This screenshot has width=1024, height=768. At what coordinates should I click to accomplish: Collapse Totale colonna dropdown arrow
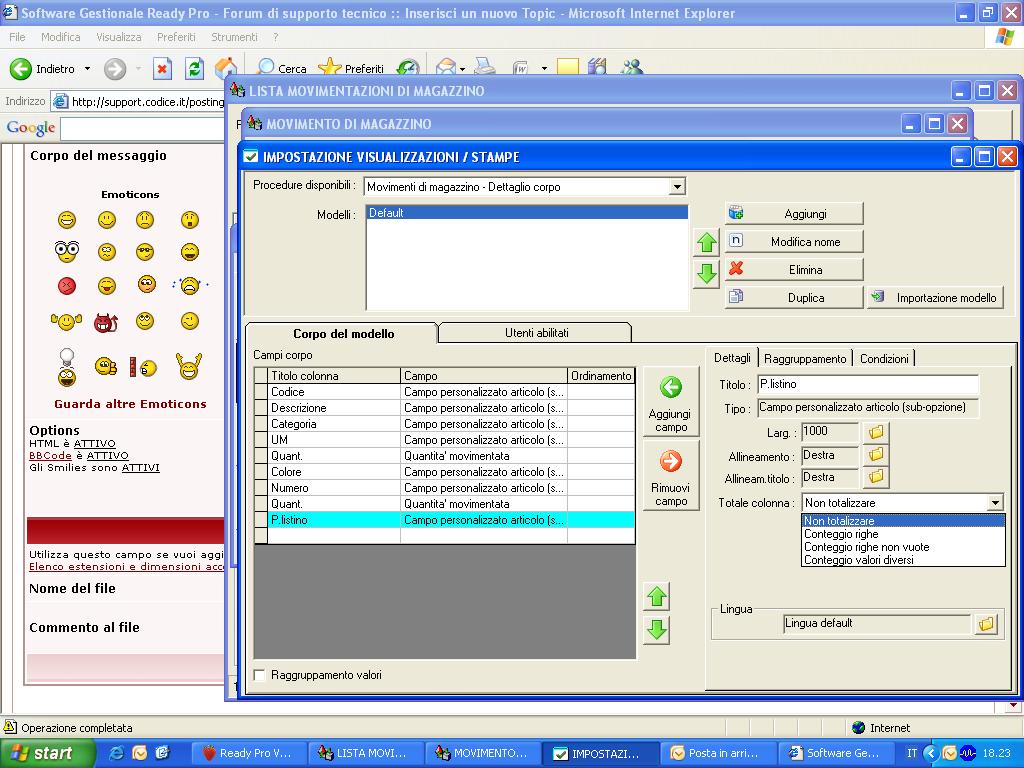click(995, 503)
